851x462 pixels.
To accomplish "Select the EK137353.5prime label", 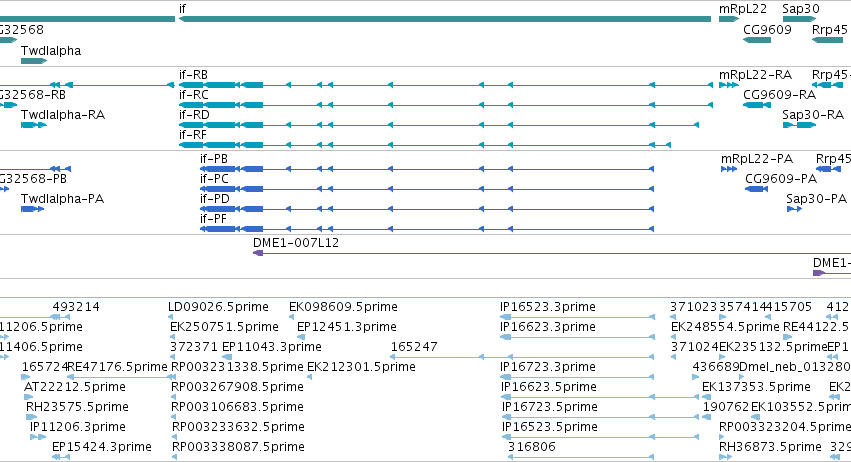I will pyautogui.click(x=756, y=388).
